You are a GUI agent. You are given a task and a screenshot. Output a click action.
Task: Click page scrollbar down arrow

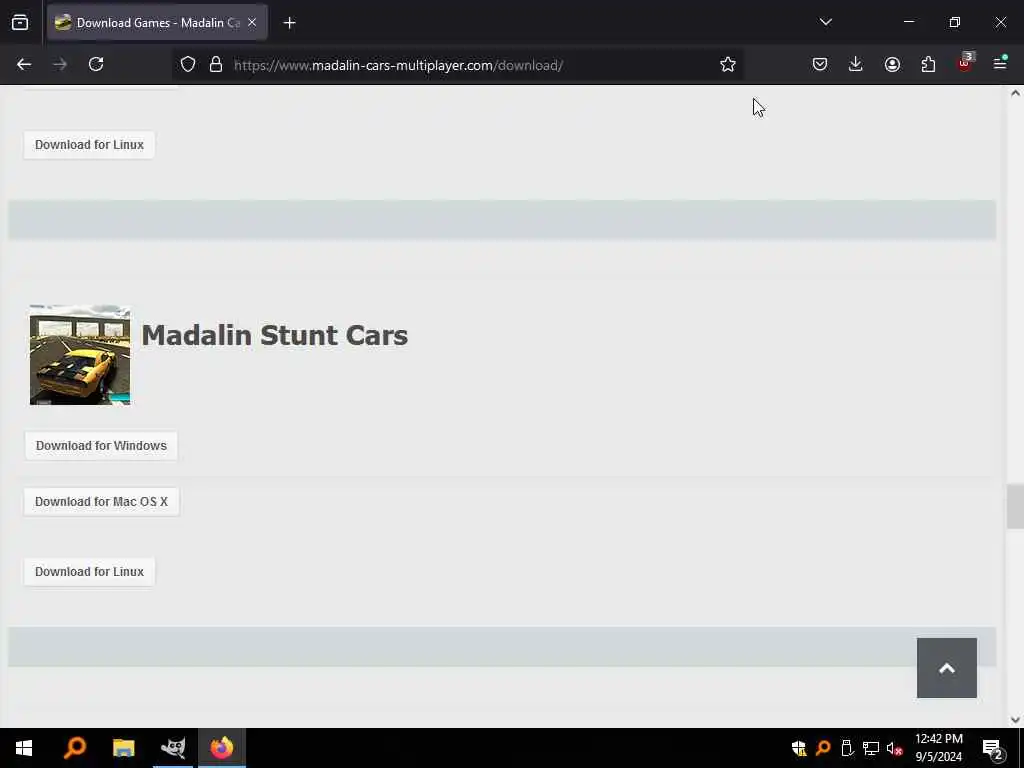click(x=1015, y=720)
